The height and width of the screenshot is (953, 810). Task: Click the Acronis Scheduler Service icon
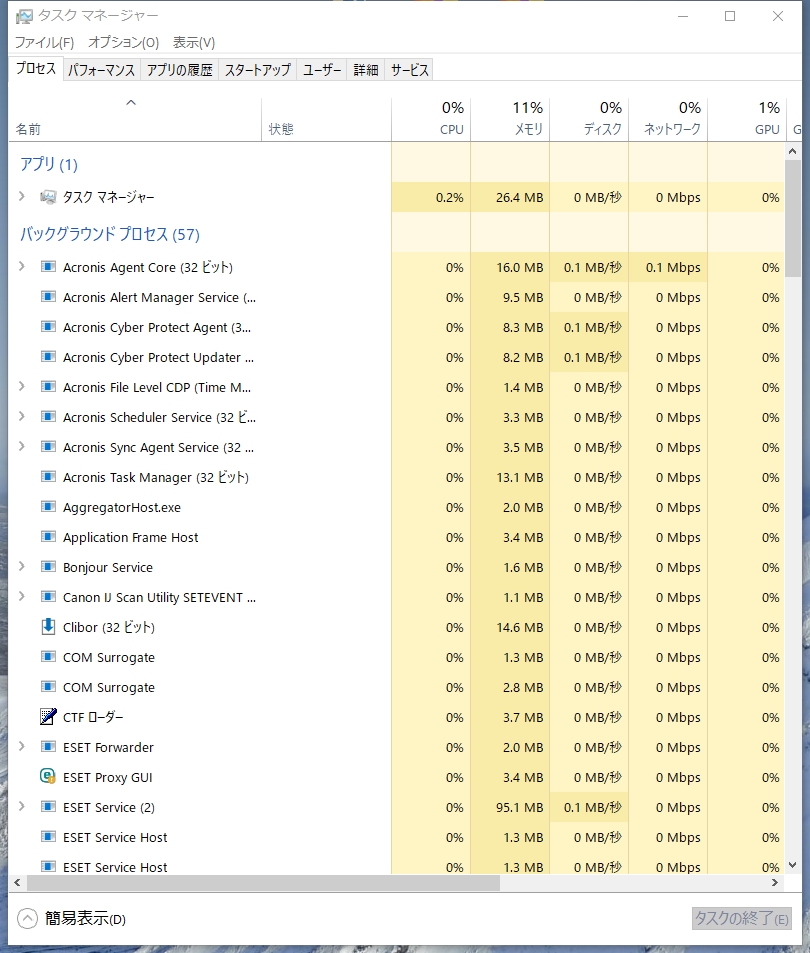[48, 417]
